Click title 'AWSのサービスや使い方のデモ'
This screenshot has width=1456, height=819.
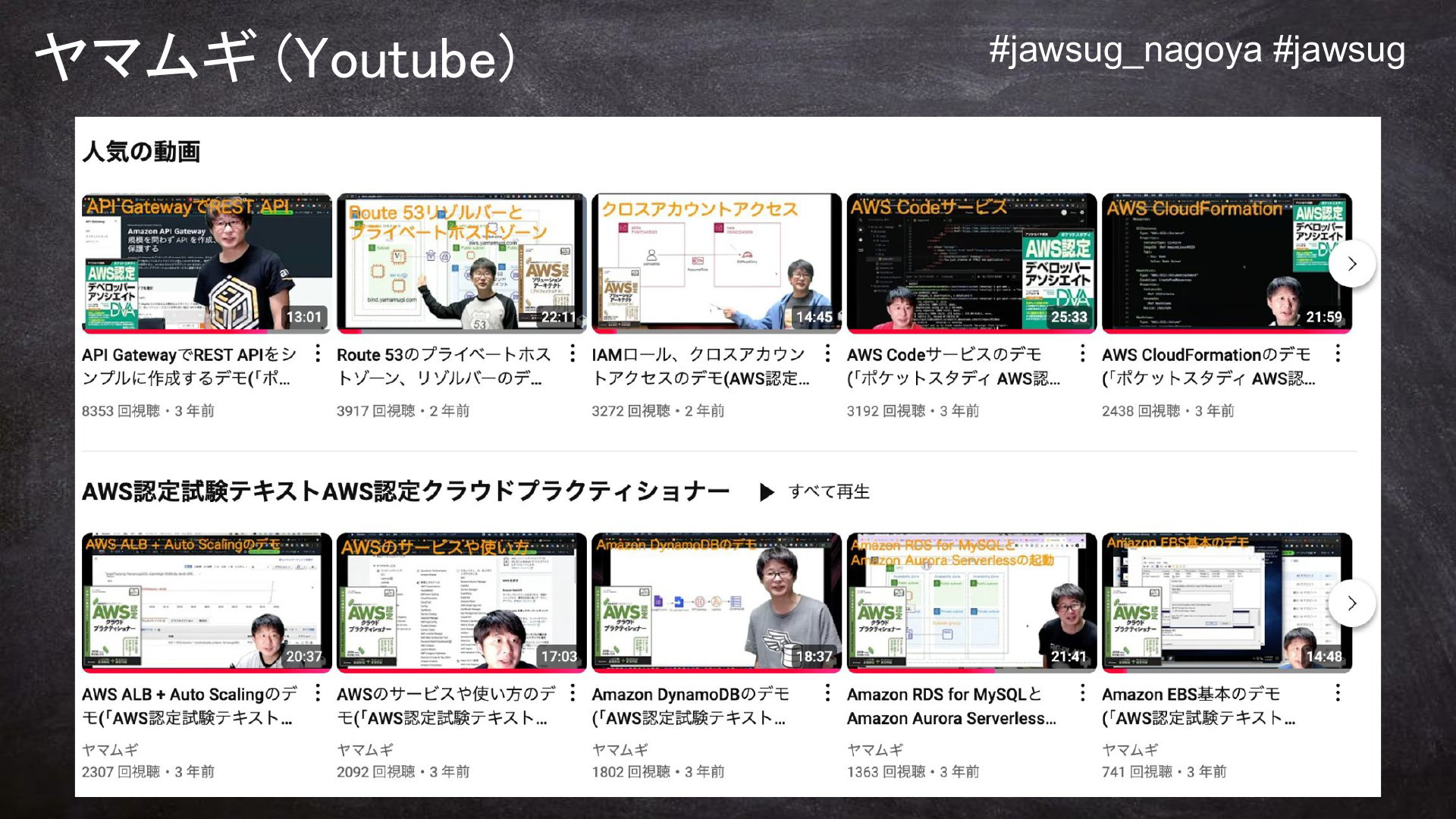(x=446, y=706)
